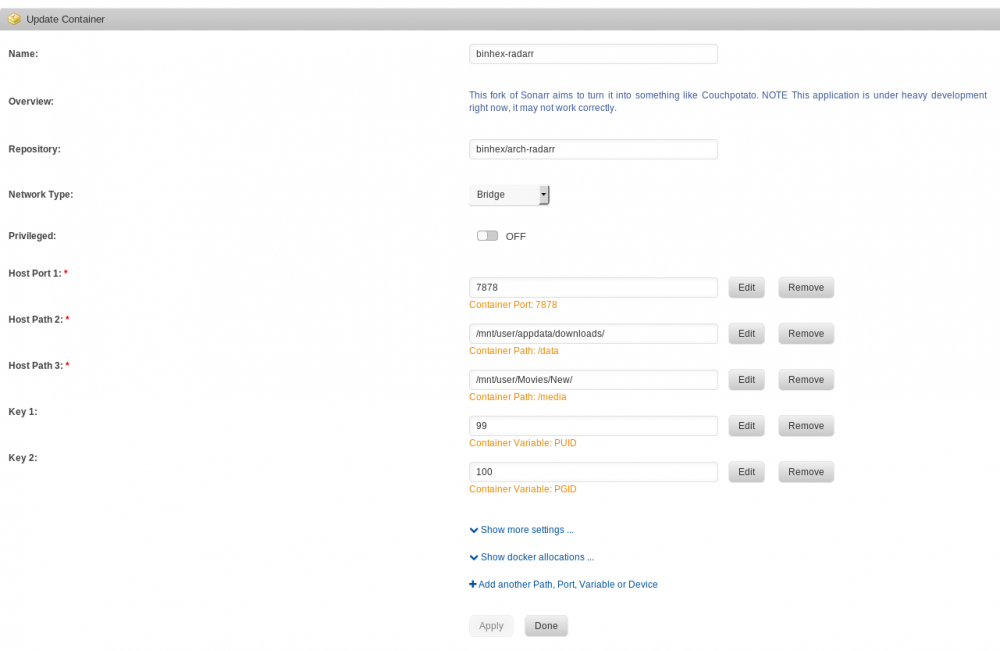Open the Network Type Bridge dropdown
The height and width of the screenshot is (651, 1000).
509,194
